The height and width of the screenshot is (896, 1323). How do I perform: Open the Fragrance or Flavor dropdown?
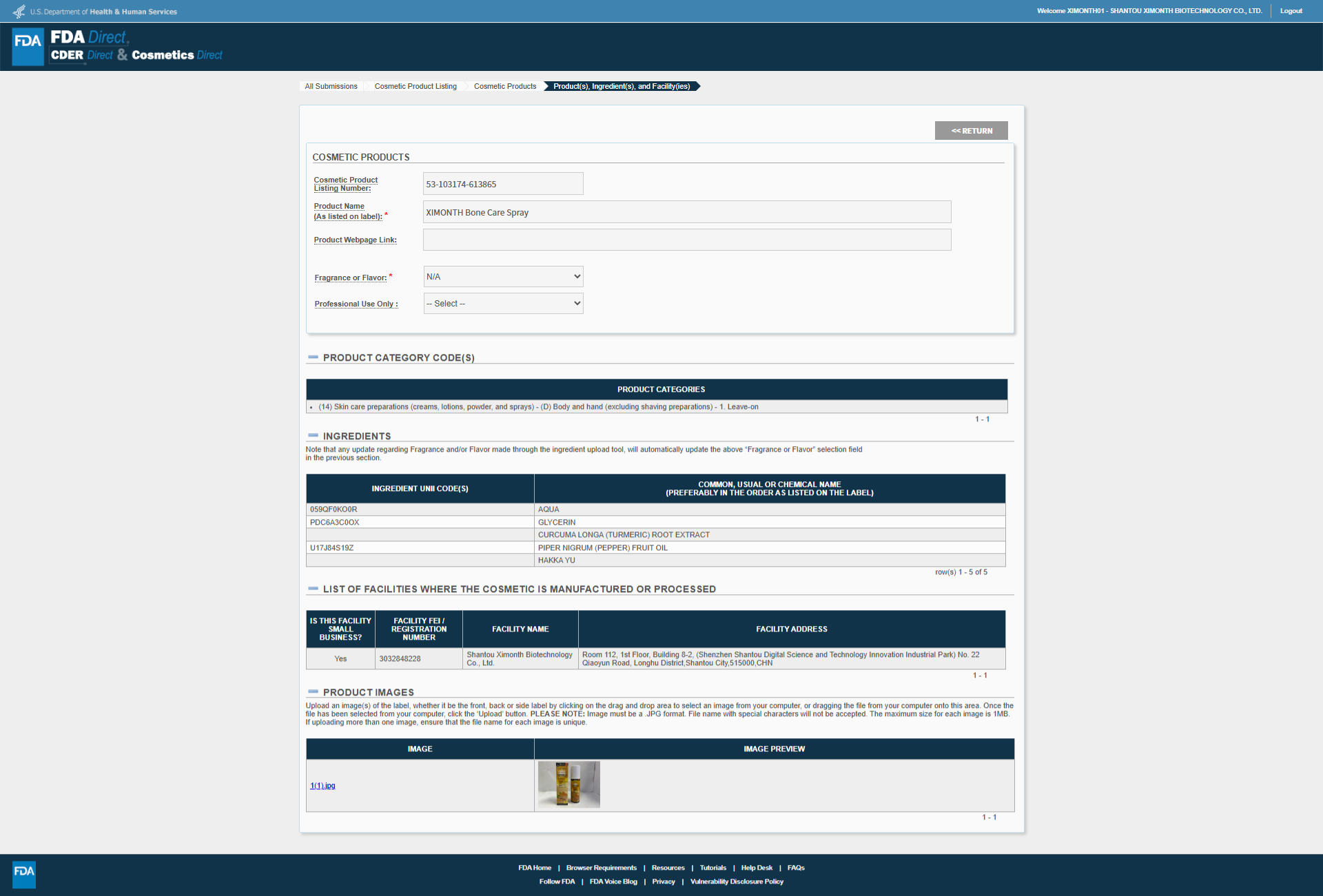503,277
